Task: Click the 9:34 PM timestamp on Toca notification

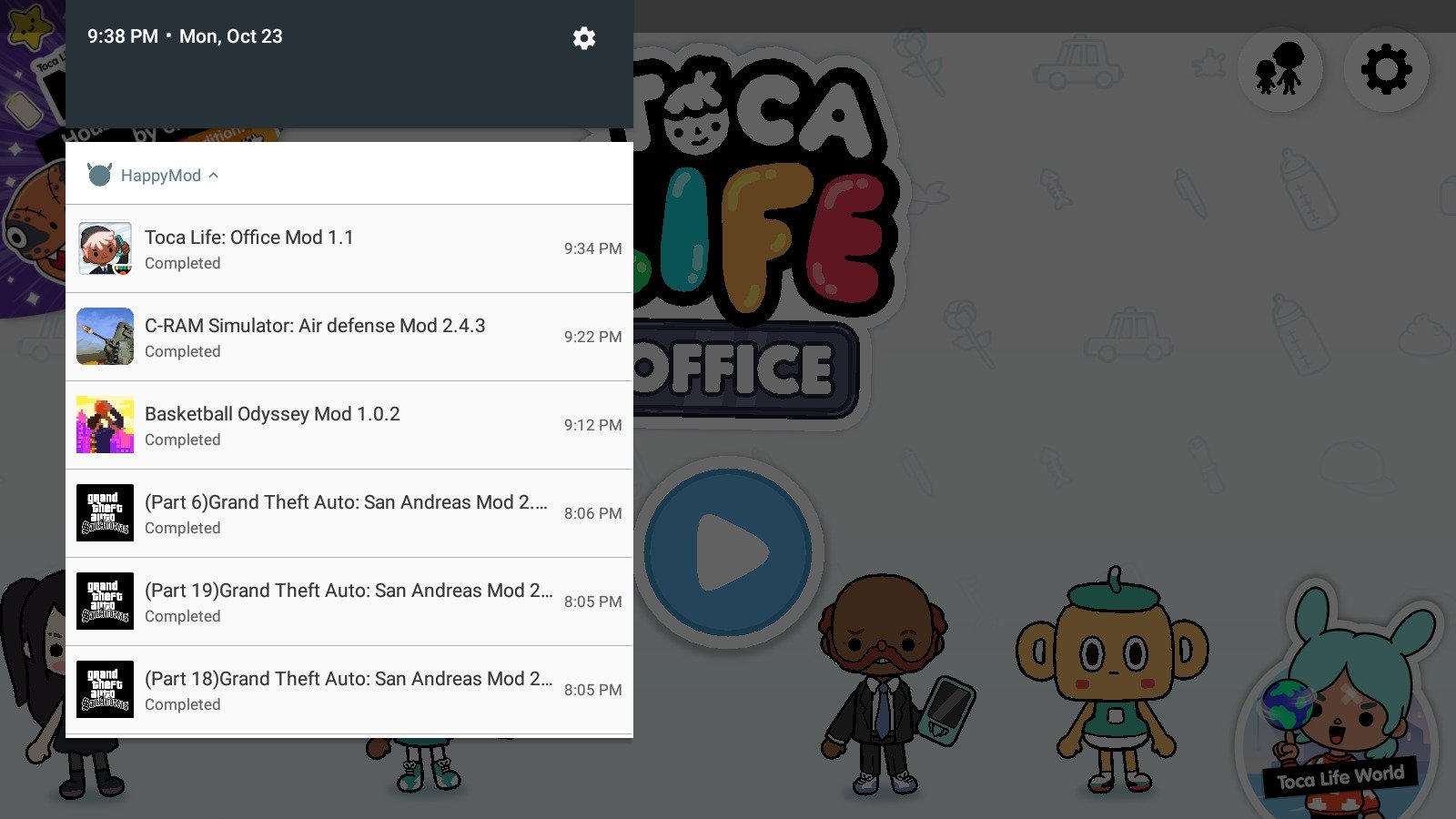Action: point(592,248)
